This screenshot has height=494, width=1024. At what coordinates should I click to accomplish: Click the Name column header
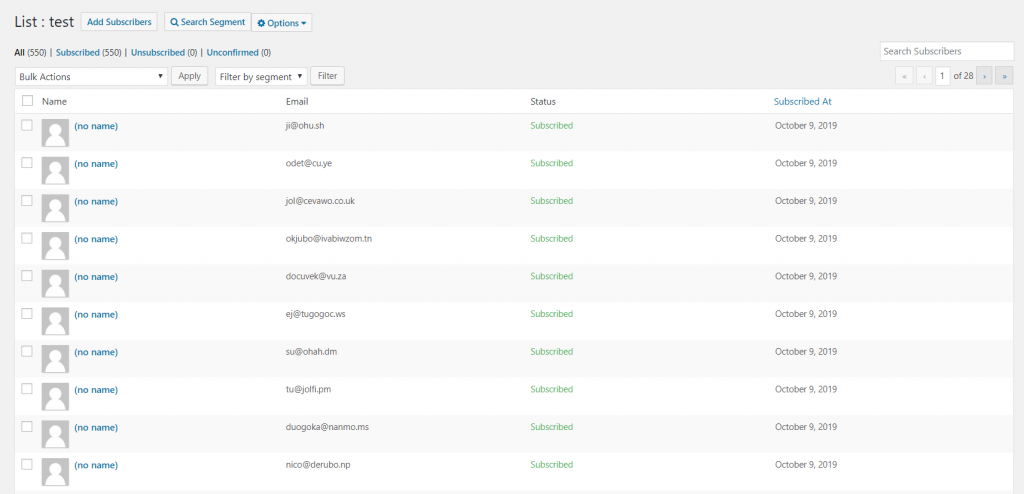[54, 101]
